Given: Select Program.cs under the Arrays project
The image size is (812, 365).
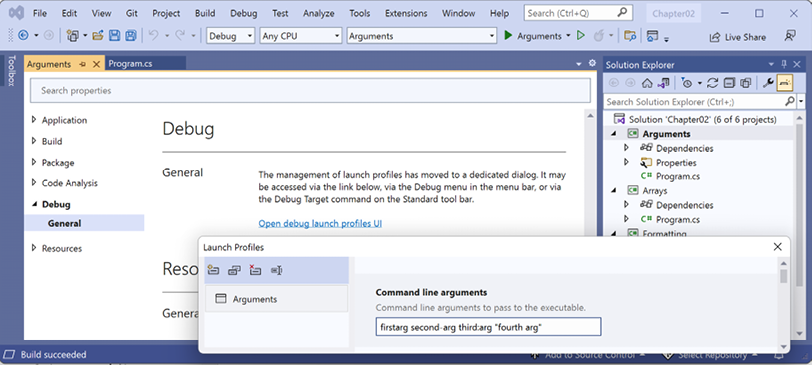Looking at the screenshot, I should click(x=677, y=220).
